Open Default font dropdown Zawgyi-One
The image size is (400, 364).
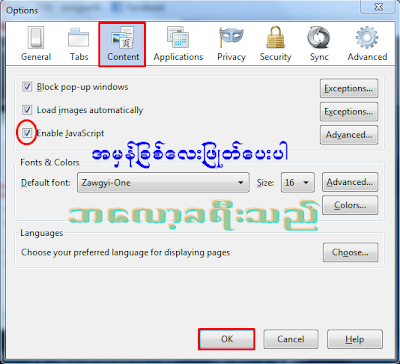[163, 183]
